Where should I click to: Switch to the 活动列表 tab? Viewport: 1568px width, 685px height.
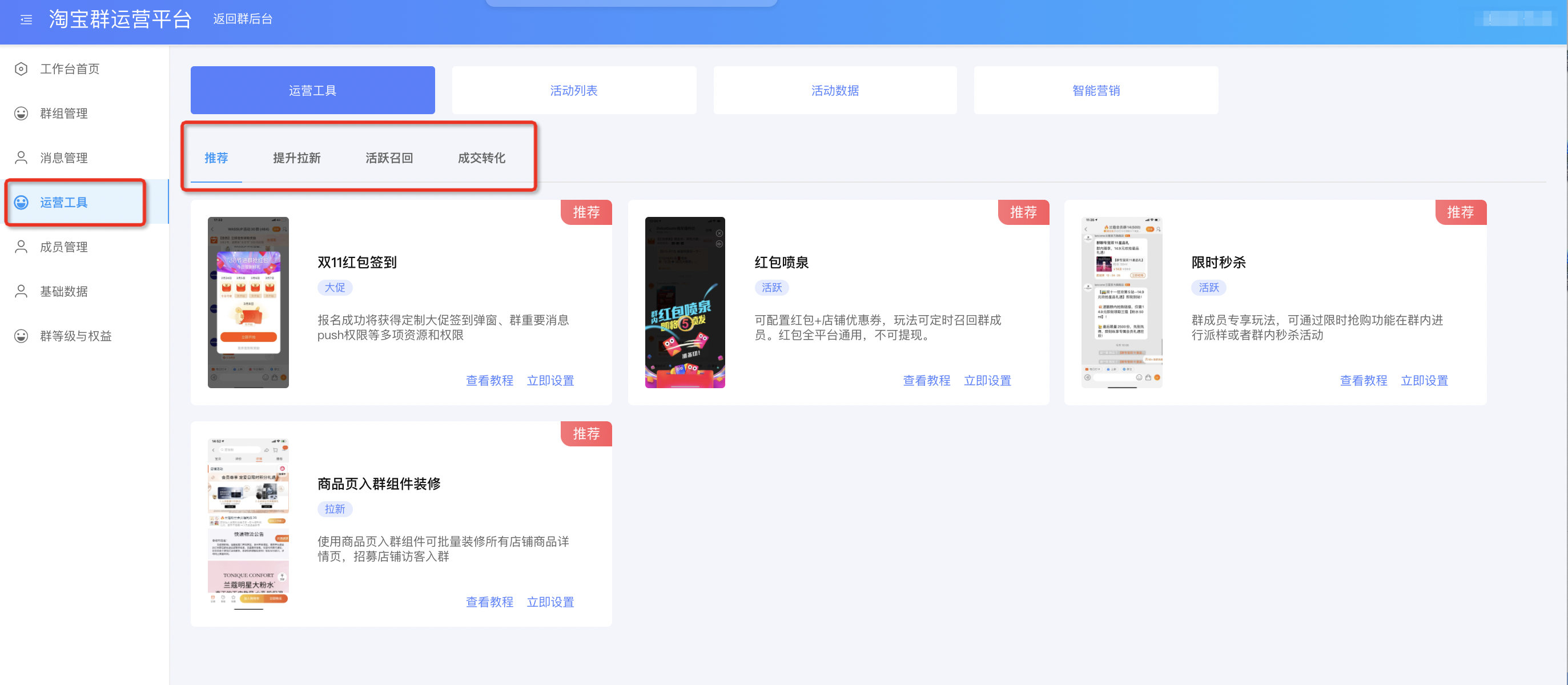573,90
